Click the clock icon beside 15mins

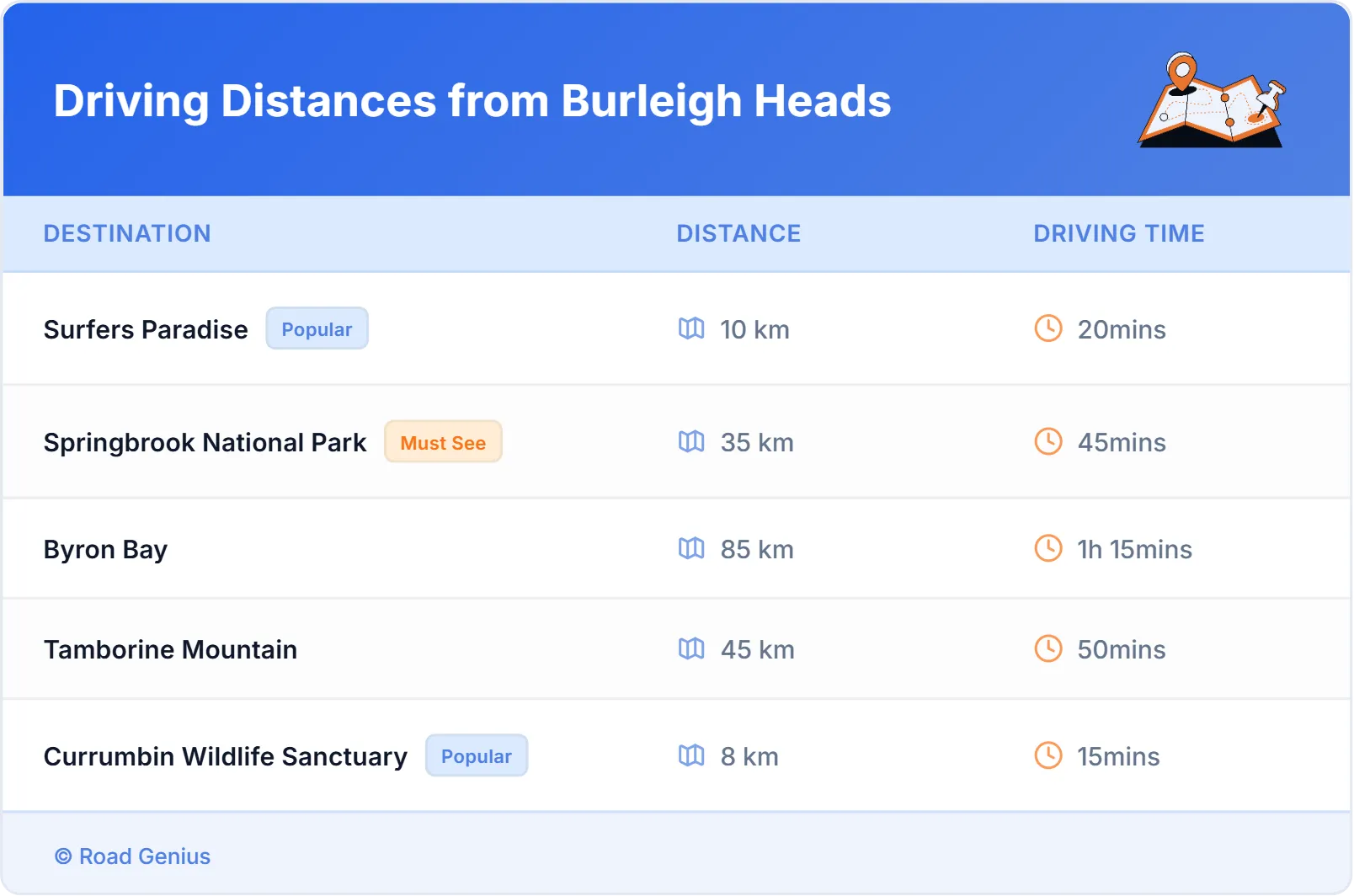(x=1048, y=755)
